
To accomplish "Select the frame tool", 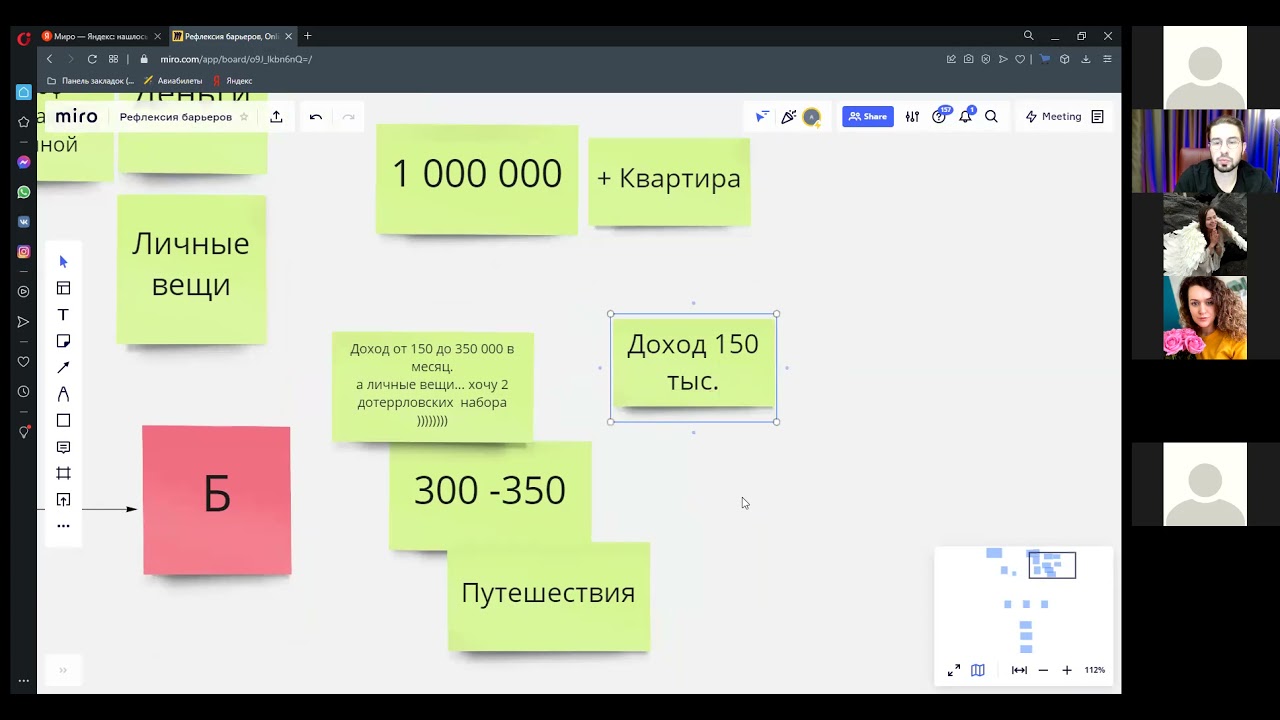I will tap(63, 473).
